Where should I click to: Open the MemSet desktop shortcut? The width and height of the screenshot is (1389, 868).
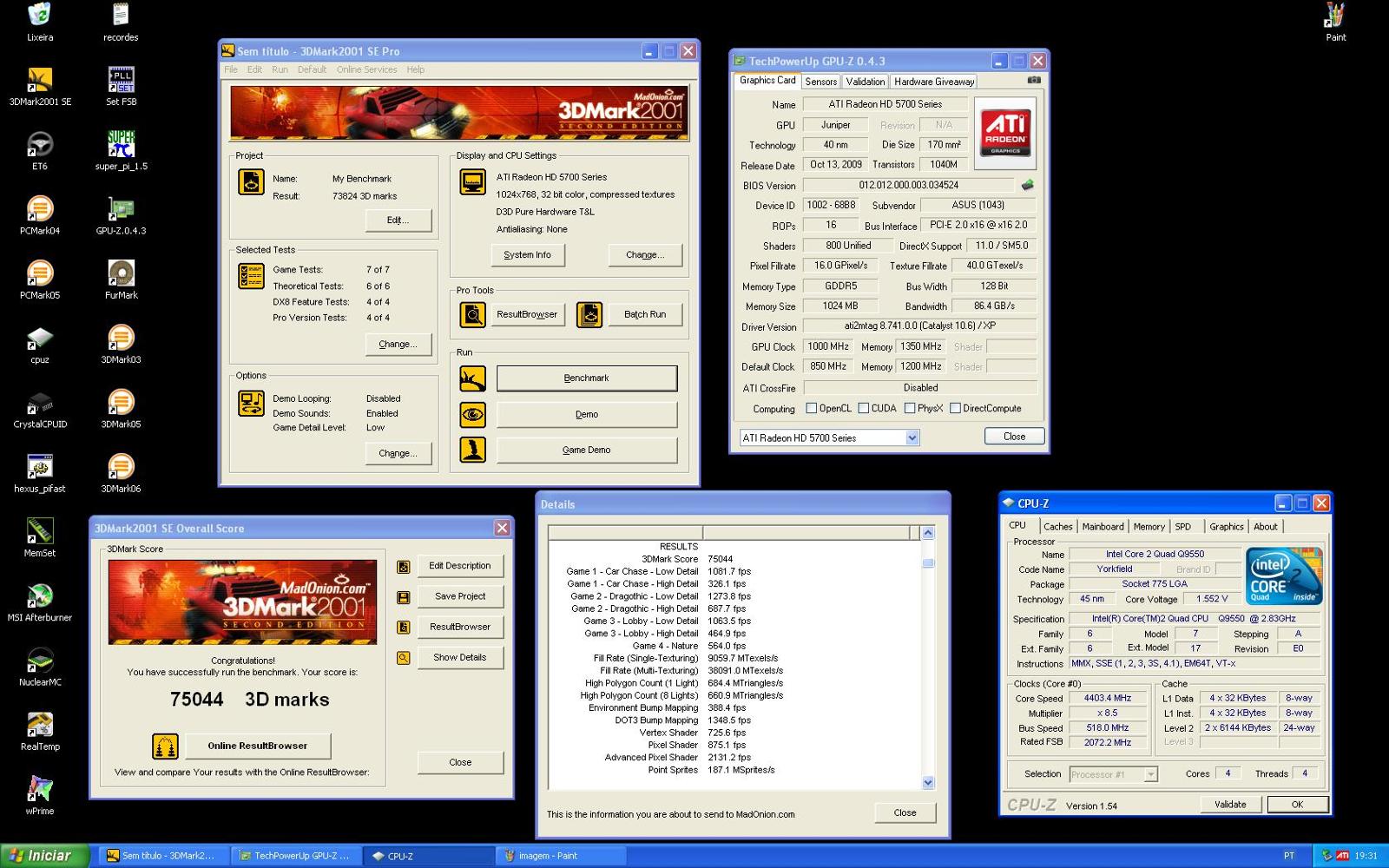[x=40, y=538]
